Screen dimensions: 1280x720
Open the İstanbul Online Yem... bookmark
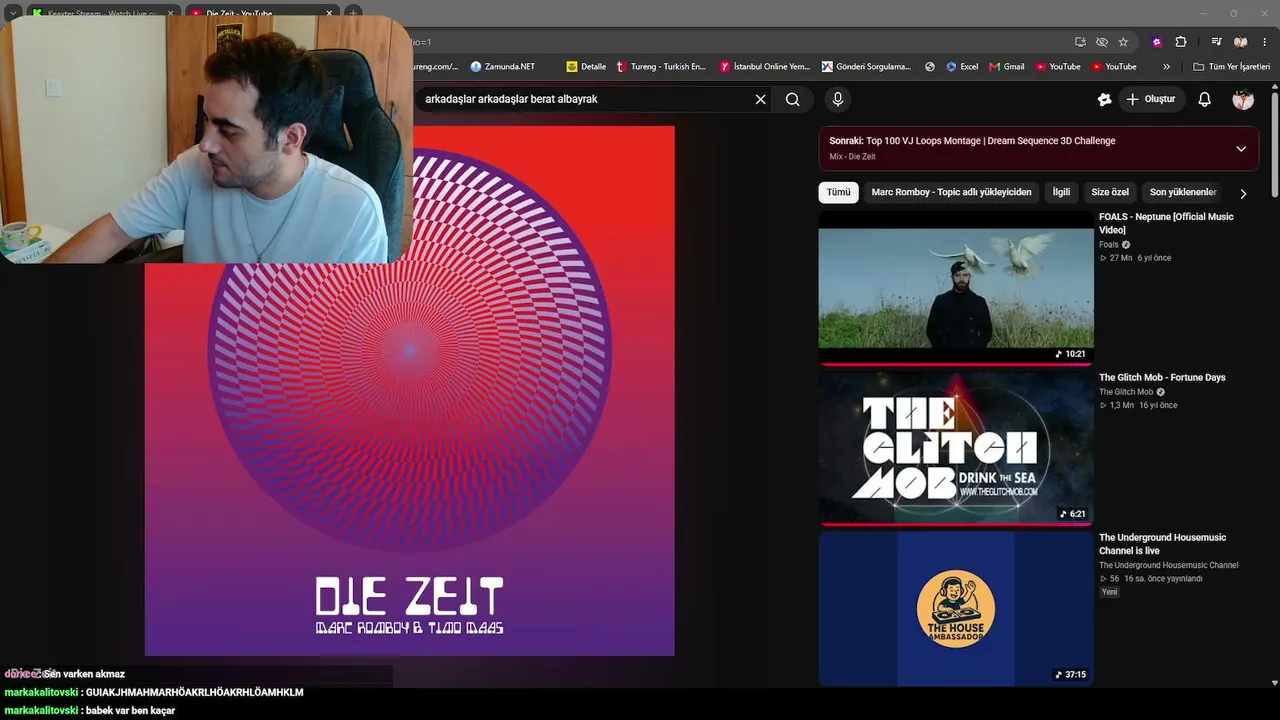click(765, 67)
